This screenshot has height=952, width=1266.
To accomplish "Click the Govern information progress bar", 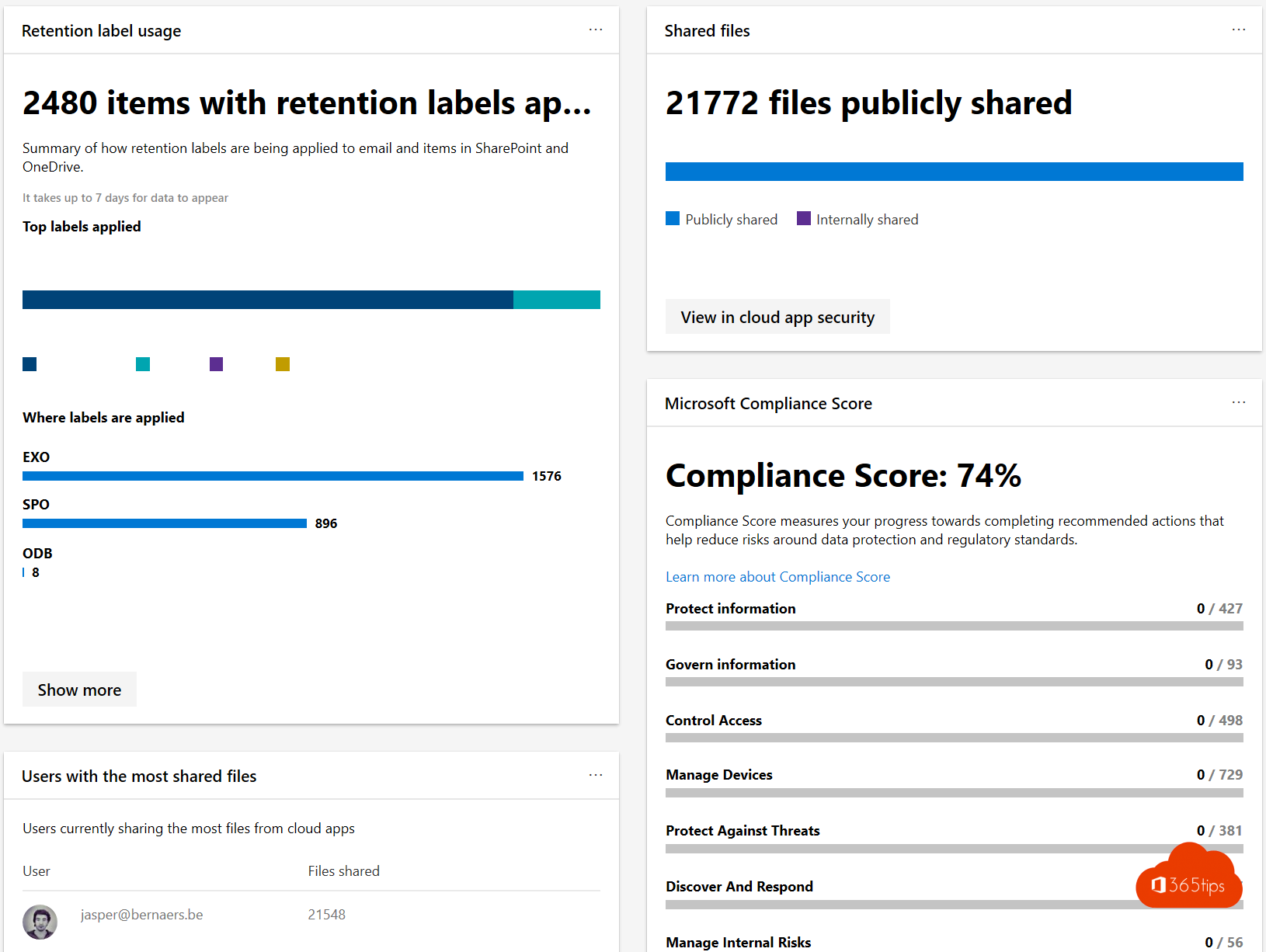I will click(955, 682).
